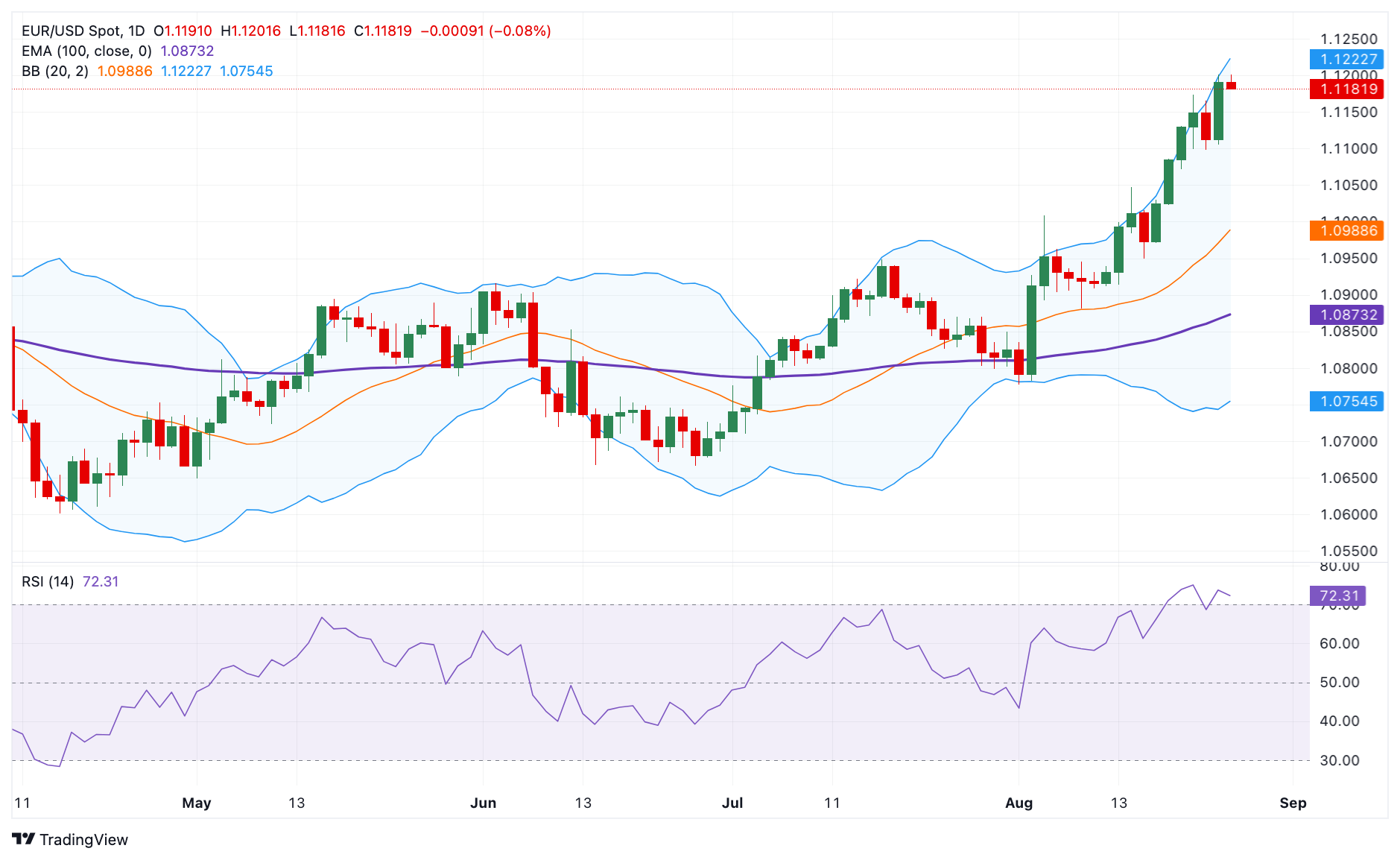
Task: Click the RSI (14) indicator legend label
Action: coord(48,581)
